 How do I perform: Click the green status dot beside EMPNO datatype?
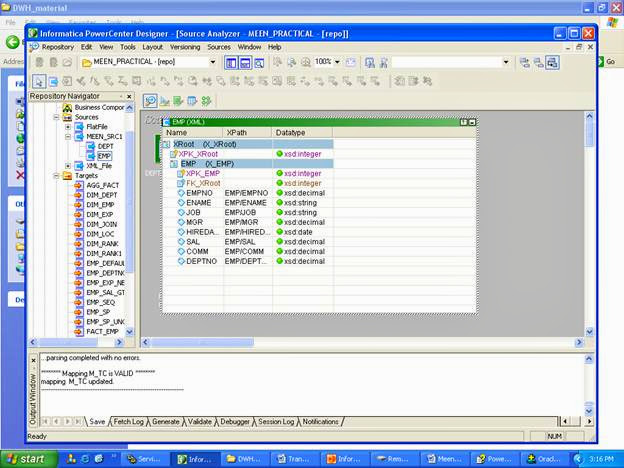click(279, 193)
